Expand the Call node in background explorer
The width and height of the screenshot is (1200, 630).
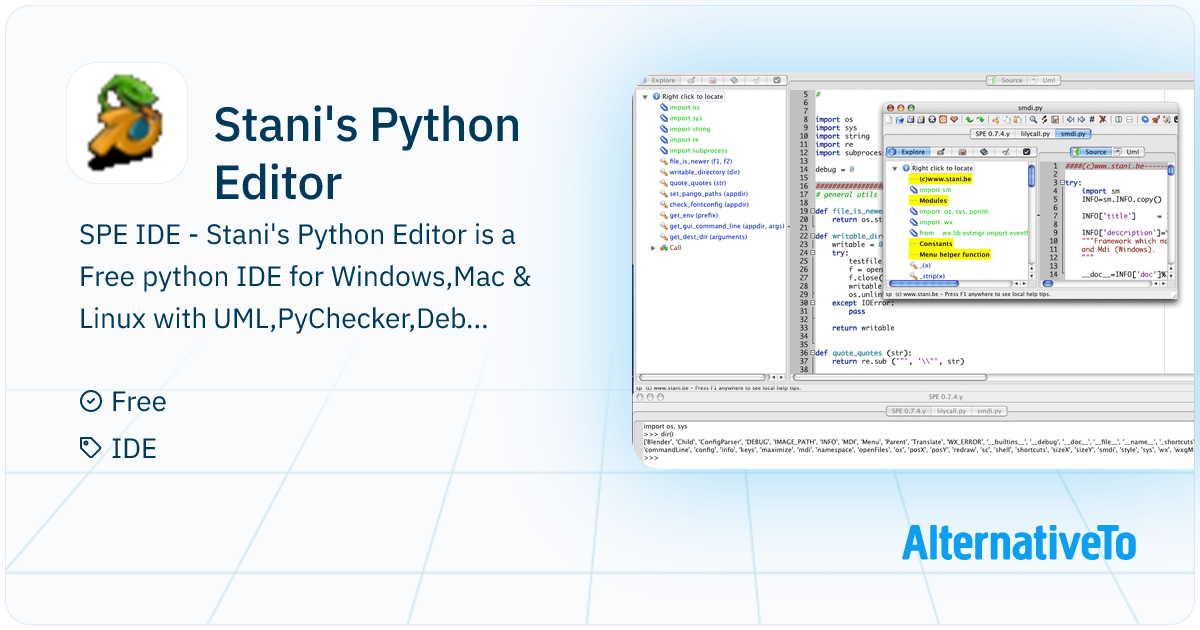click(653, 248)
